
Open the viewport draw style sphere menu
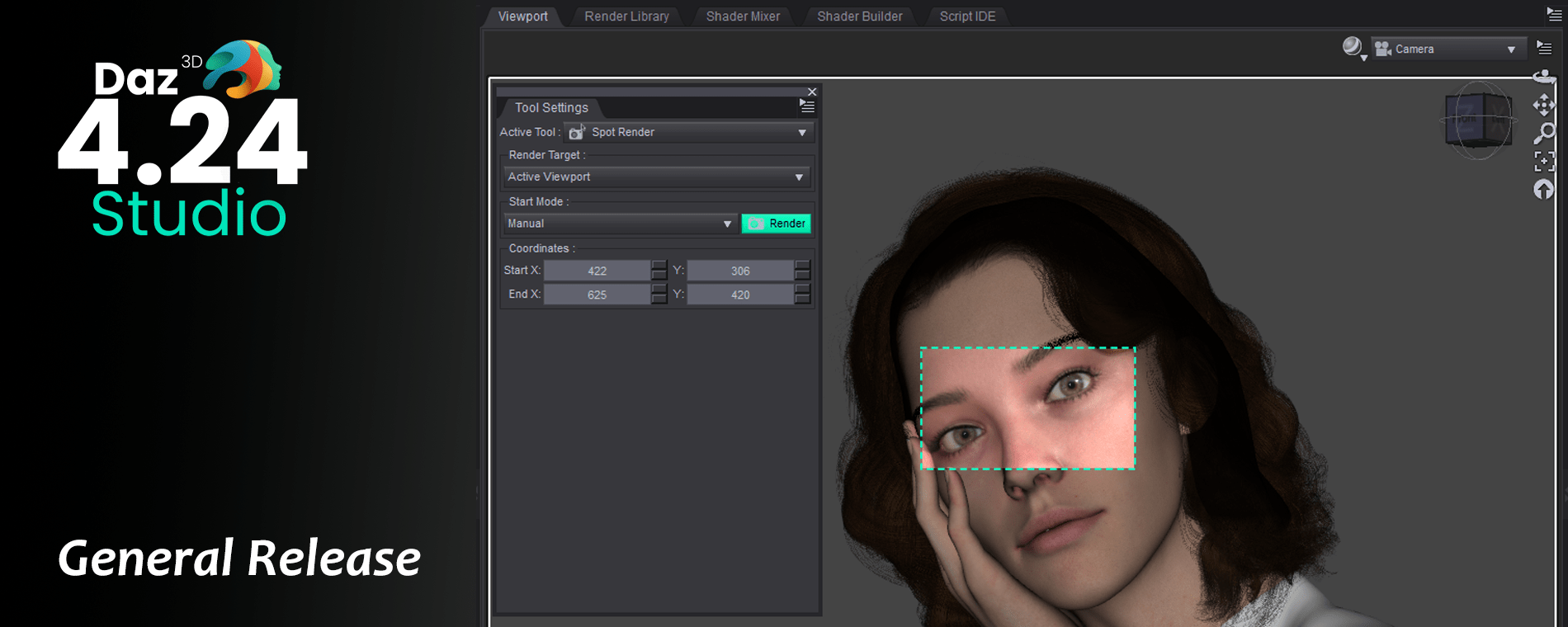(1353, 48)
